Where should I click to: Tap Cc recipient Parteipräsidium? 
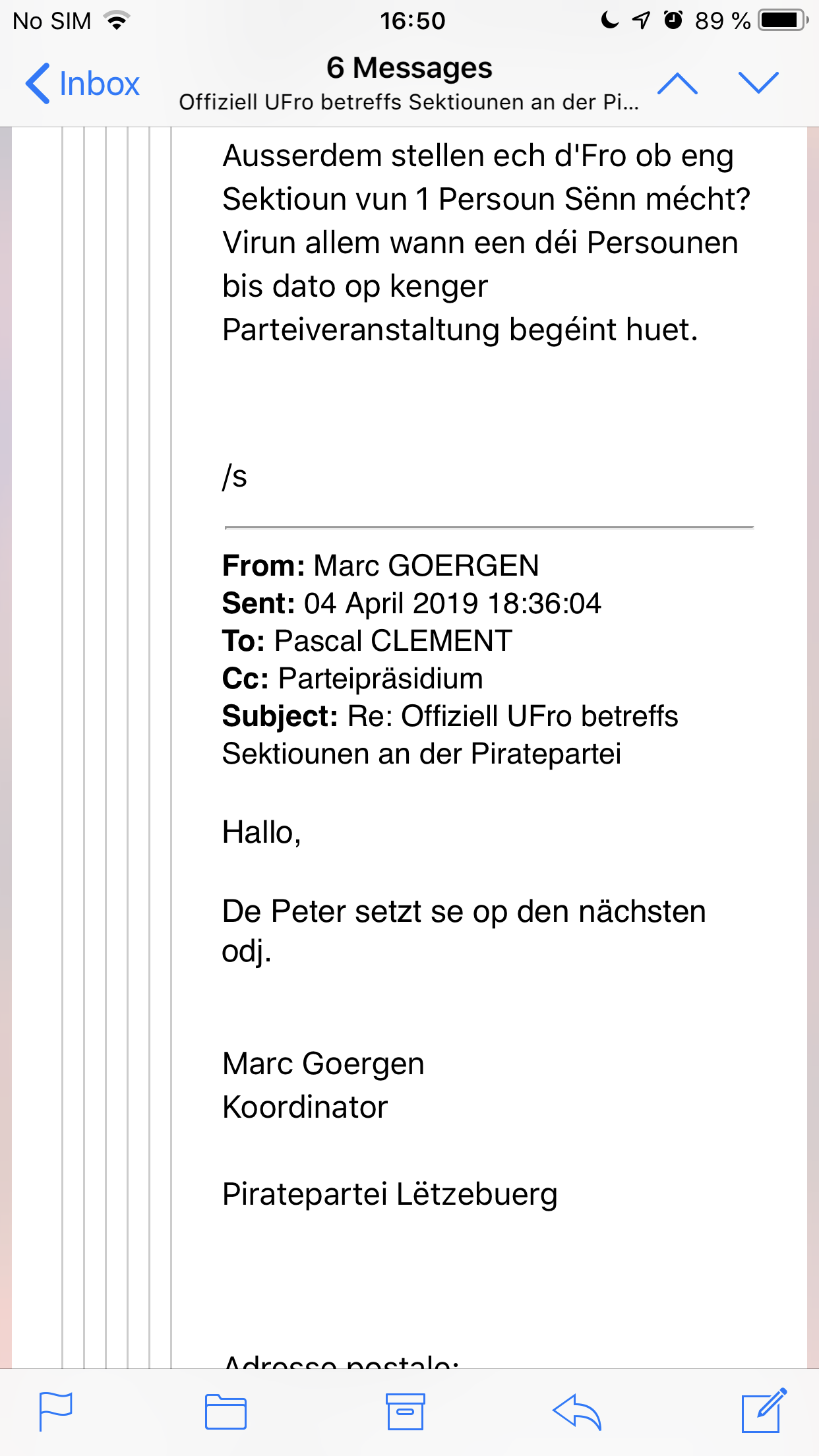click(x=380, y=679)
